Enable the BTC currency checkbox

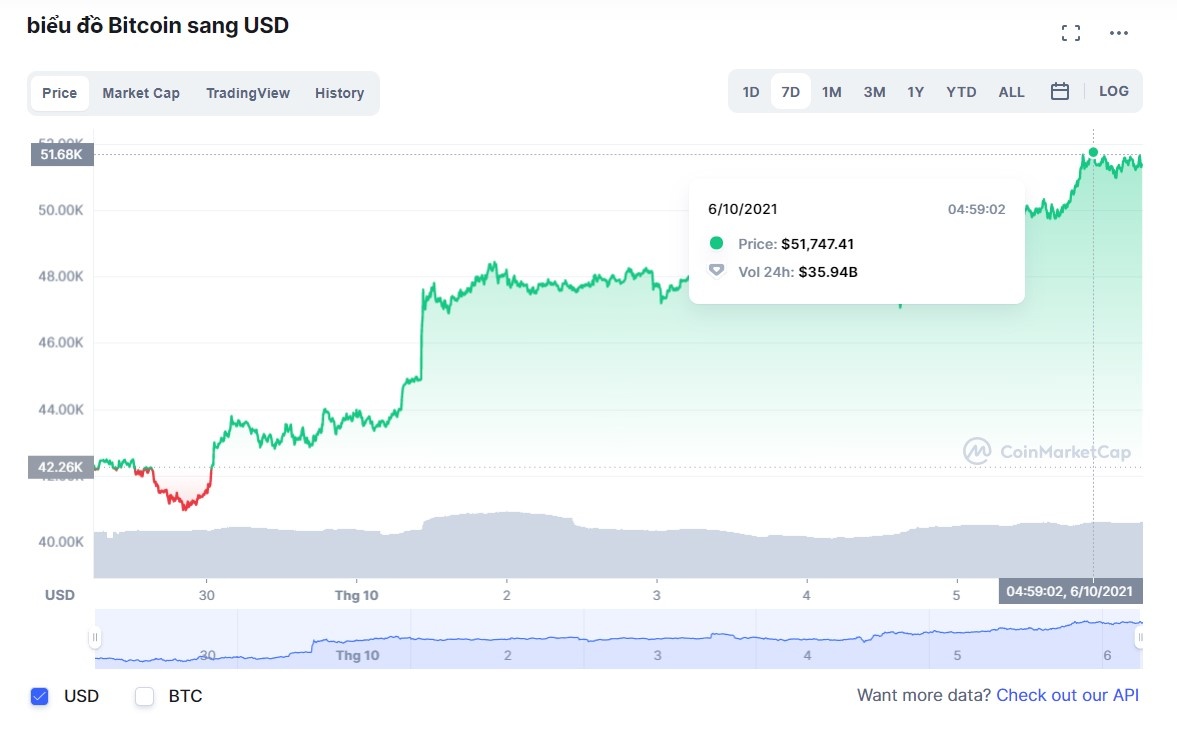point(145,696)
